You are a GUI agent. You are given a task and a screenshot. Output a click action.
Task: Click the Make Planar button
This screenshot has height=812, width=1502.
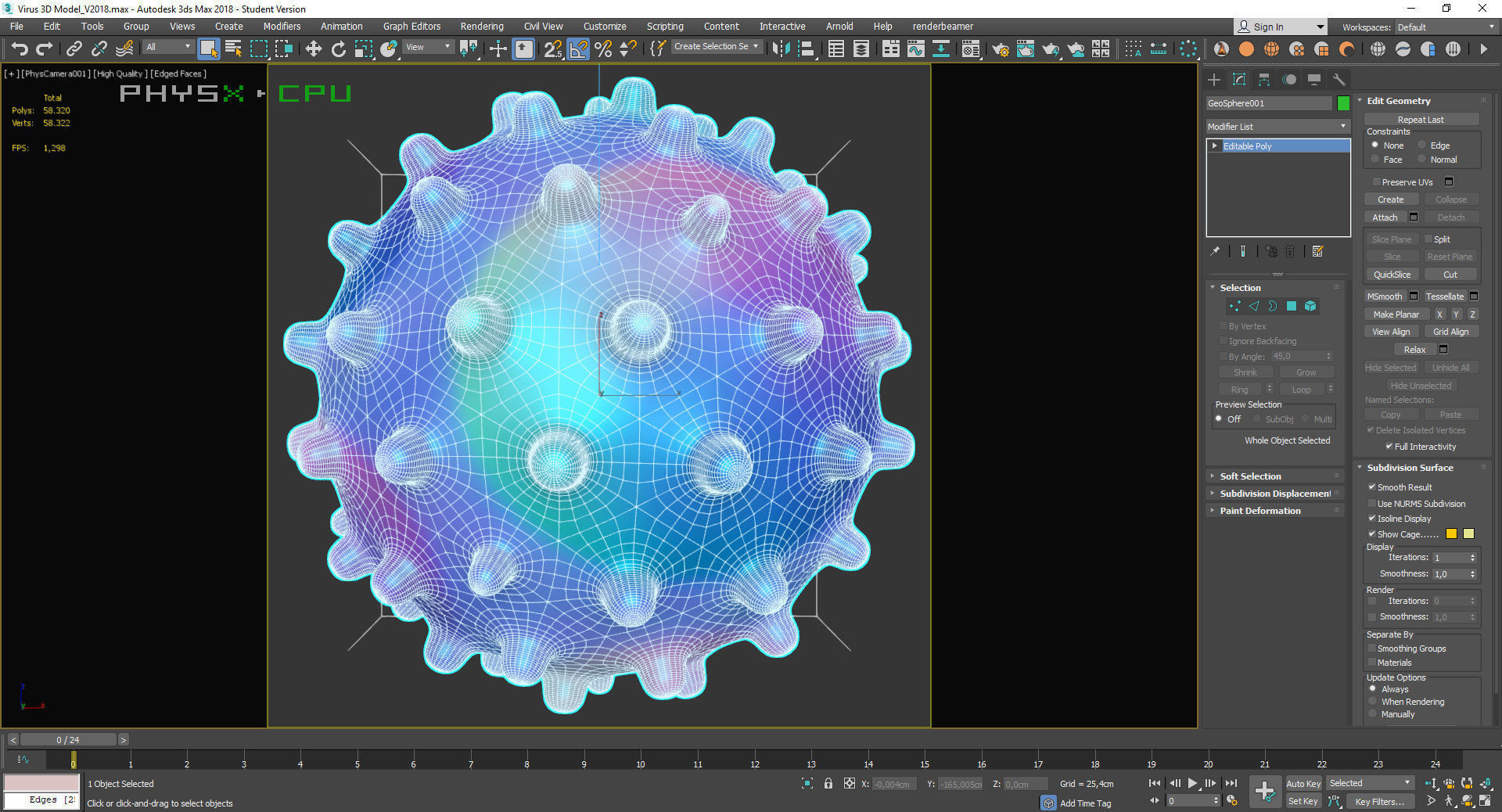tap(1396, 314)
